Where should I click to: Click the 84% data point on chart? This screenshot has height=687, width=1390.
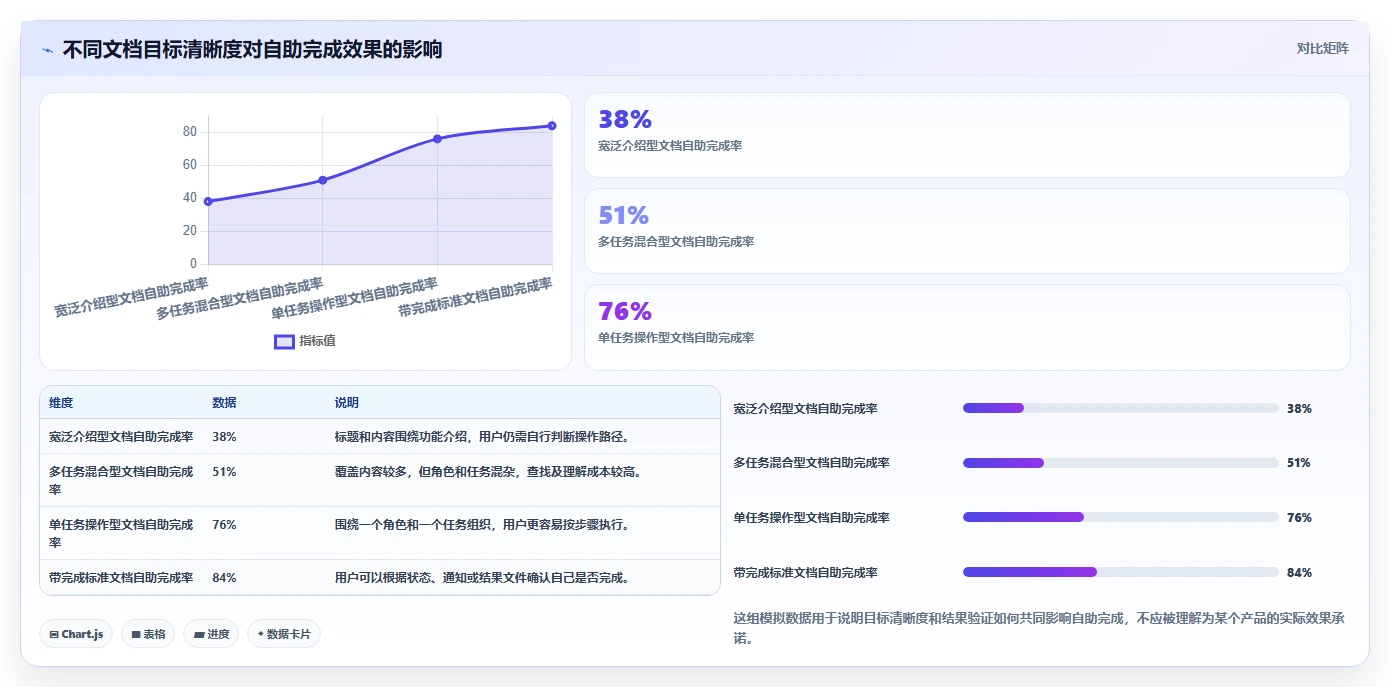[x=552, y=126]
